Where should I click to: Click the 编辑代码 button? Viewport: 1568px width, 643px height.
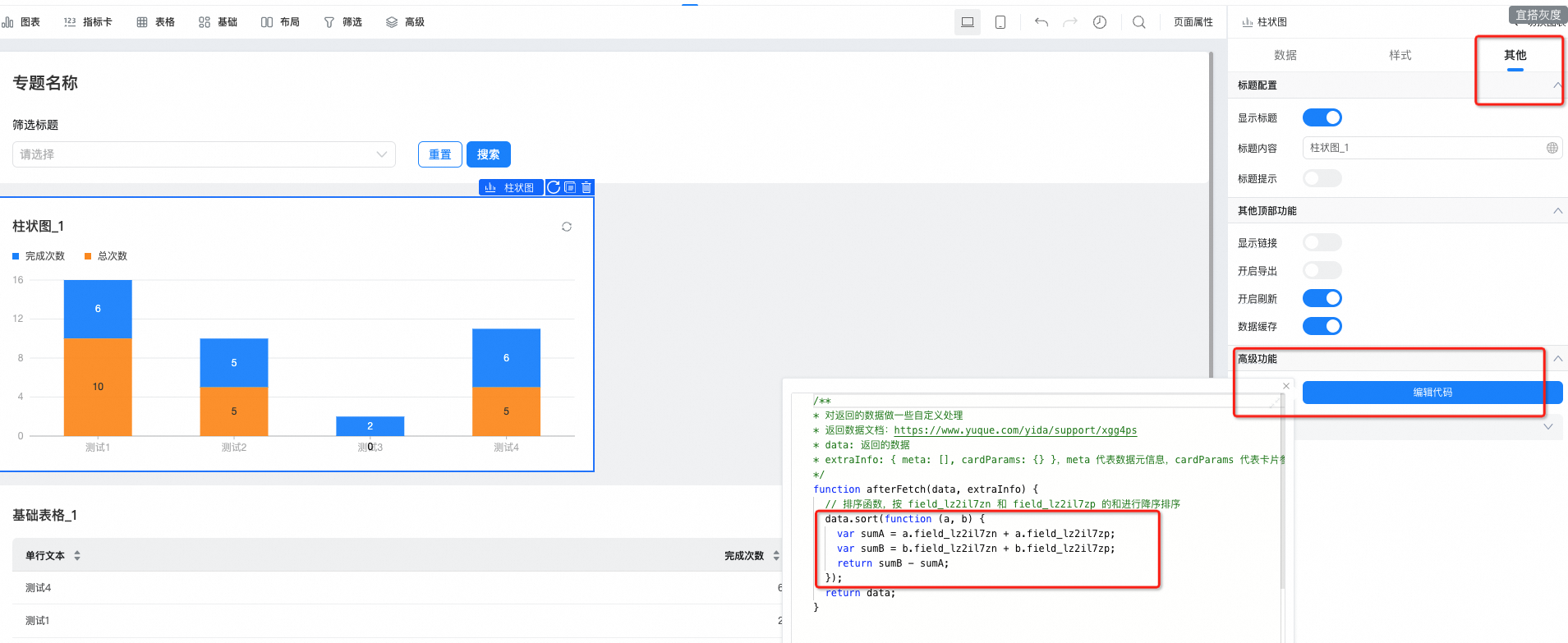coord(1432,393)
